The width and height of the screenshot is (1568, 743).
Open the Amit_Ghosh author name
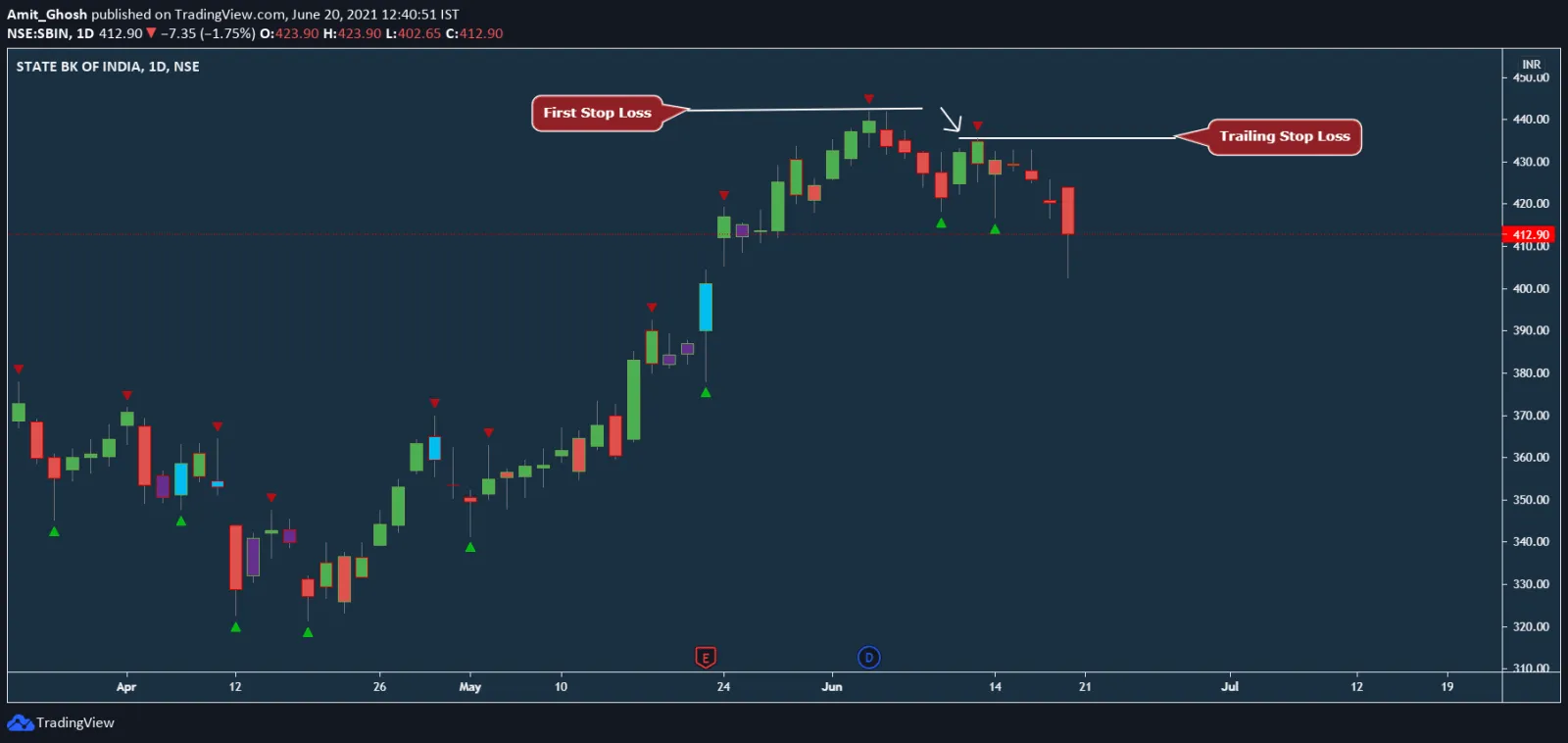[x=47, y=15]
